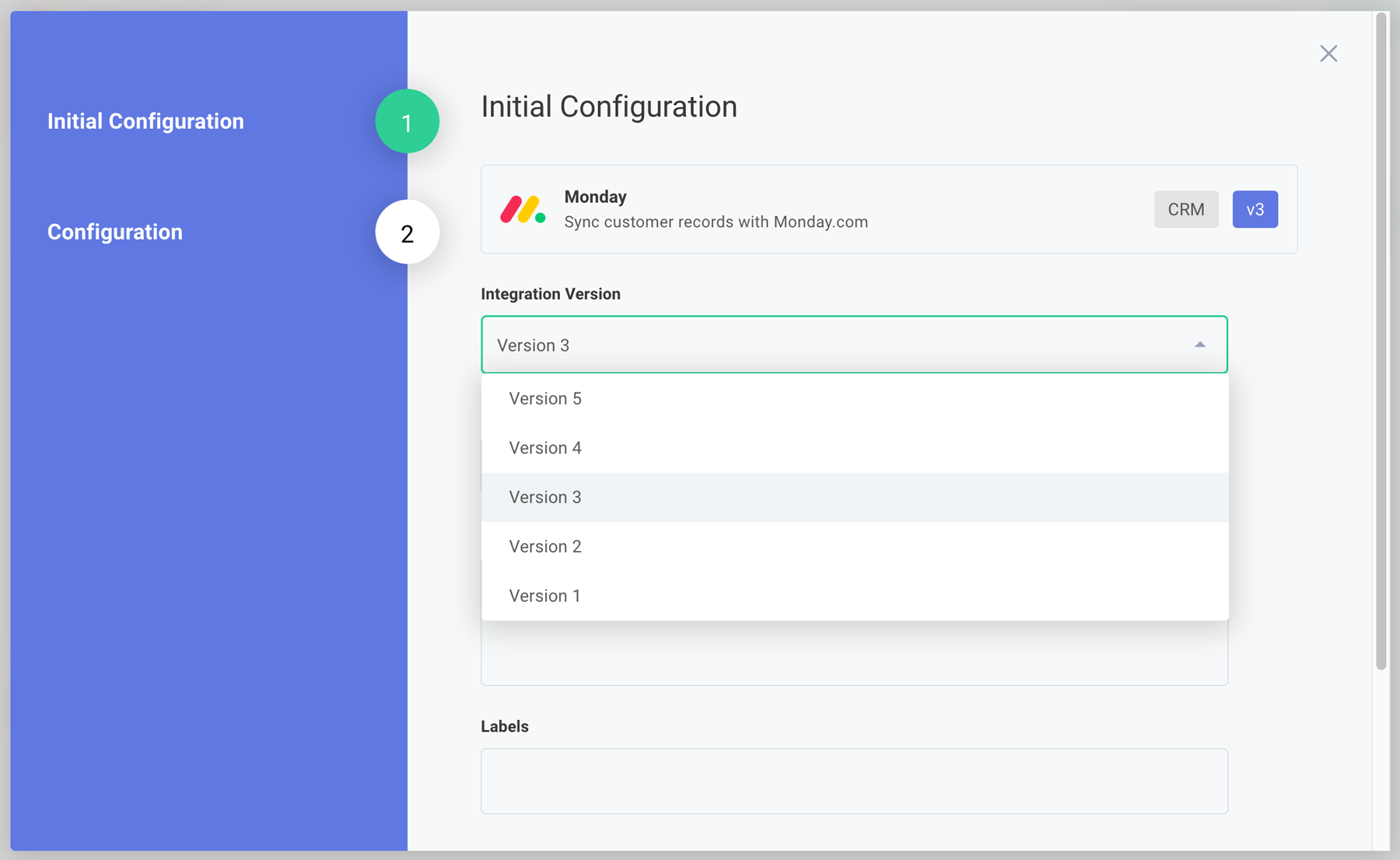The width and height of the screenshot is (1400, 860).
Task: Open the Initial Configuration step
Action: (145, 121)
